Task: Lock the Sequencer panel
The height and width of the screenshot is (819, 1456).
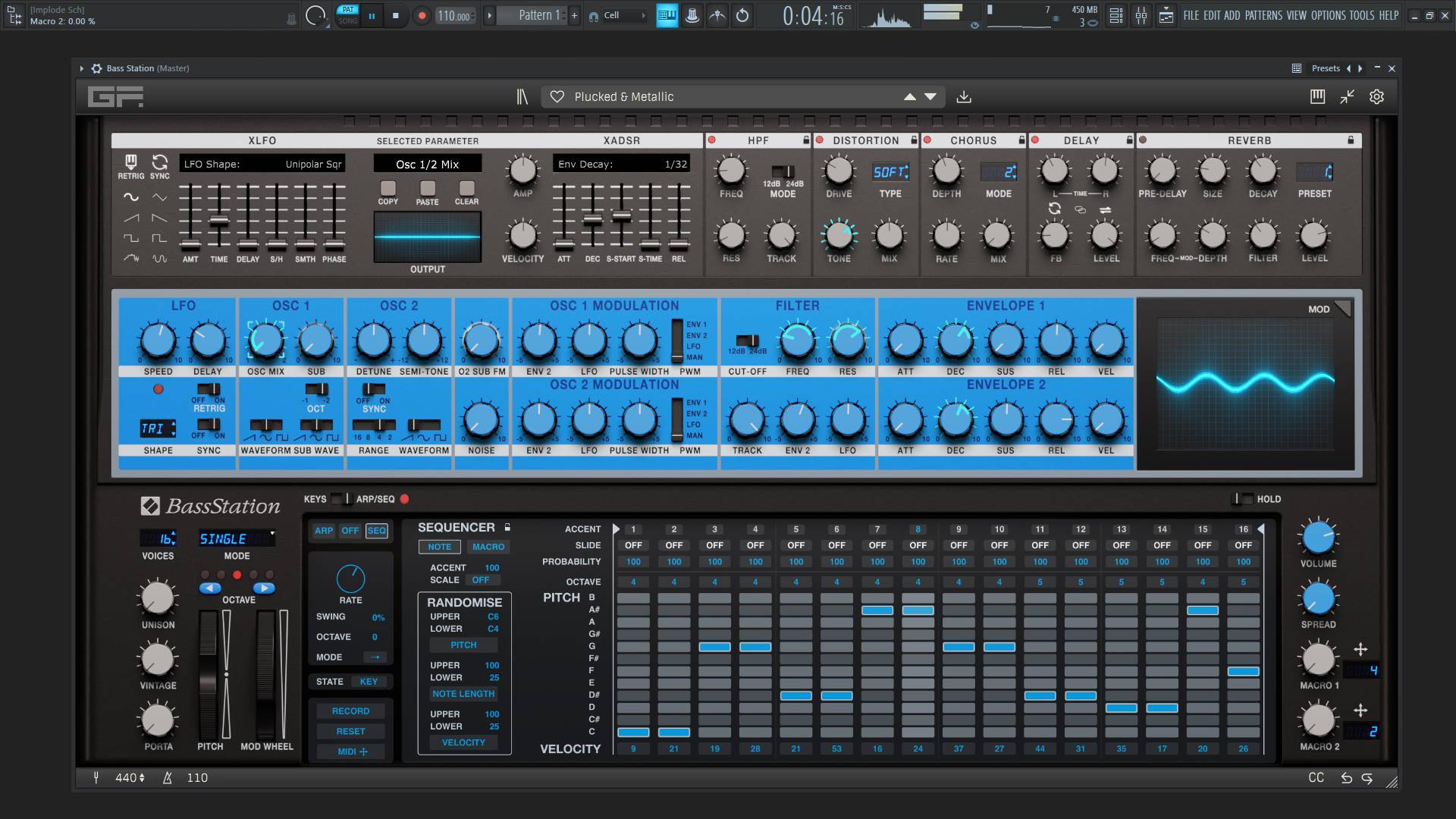Action: point(507,527)
